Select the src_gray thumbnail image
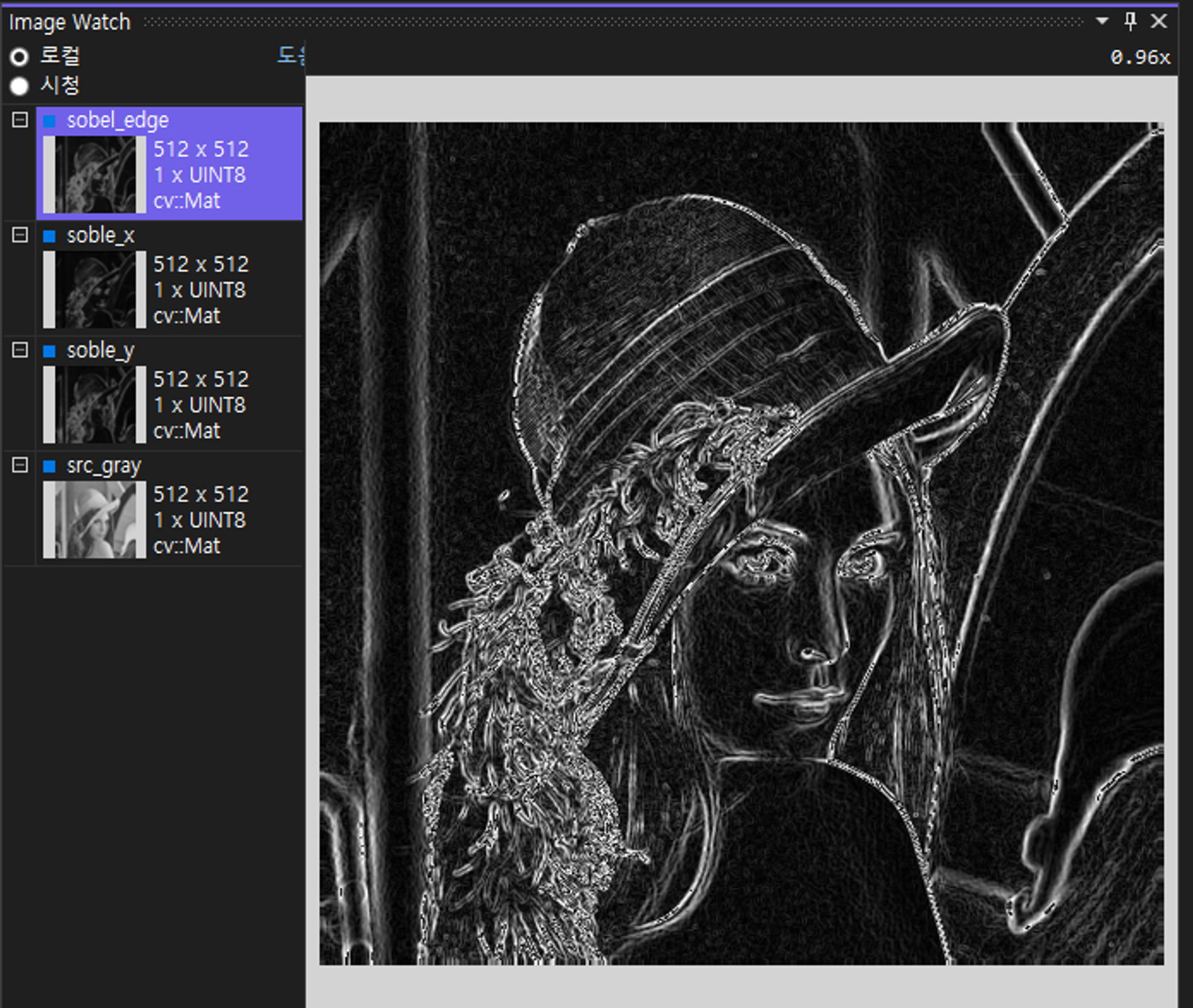Screen dimensions: 1193x1008 pyautogui.click(x=94, y=520)
